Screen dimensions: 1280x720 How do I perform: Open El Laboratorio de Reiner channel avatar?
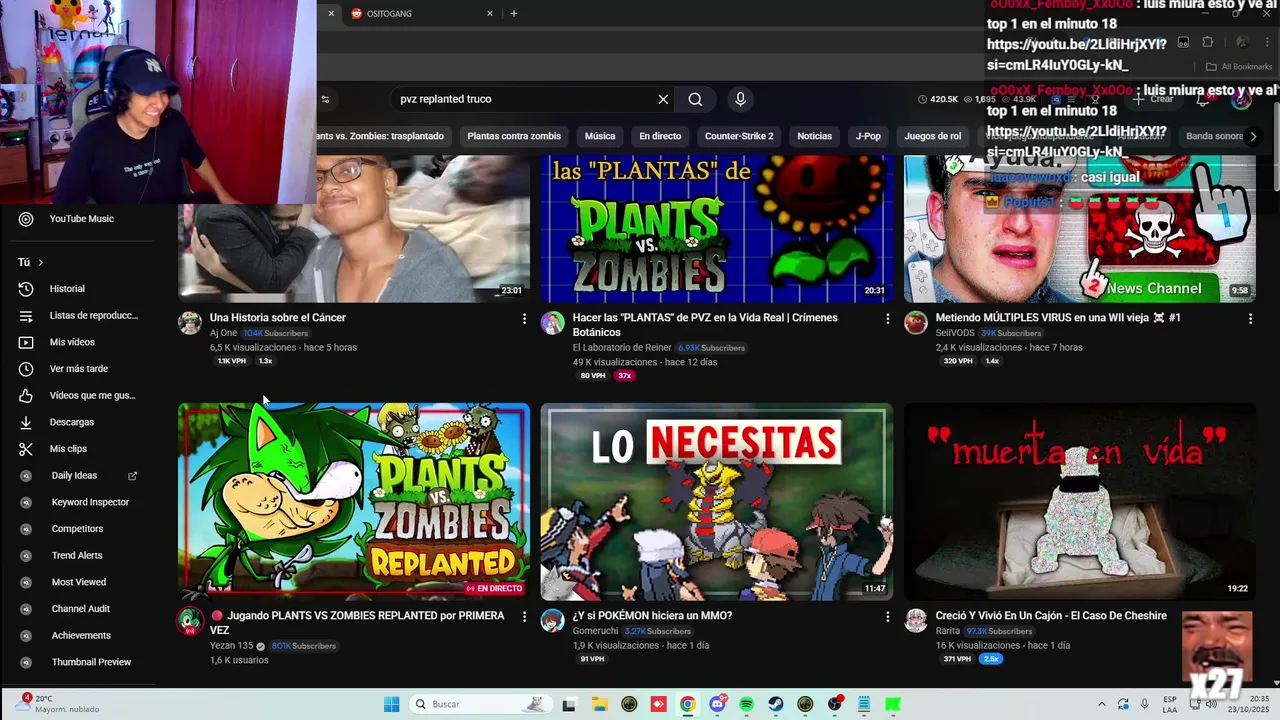pos(553,322)
